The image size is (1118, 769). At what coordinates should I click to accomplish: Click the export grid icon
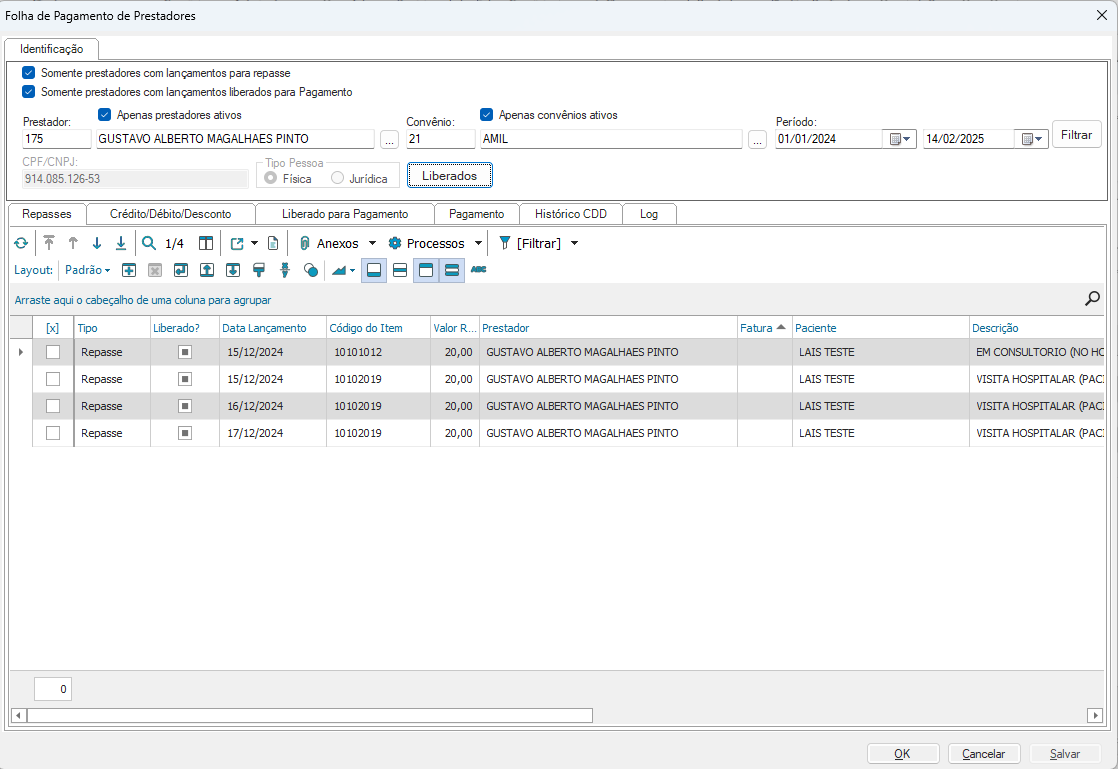237,244
